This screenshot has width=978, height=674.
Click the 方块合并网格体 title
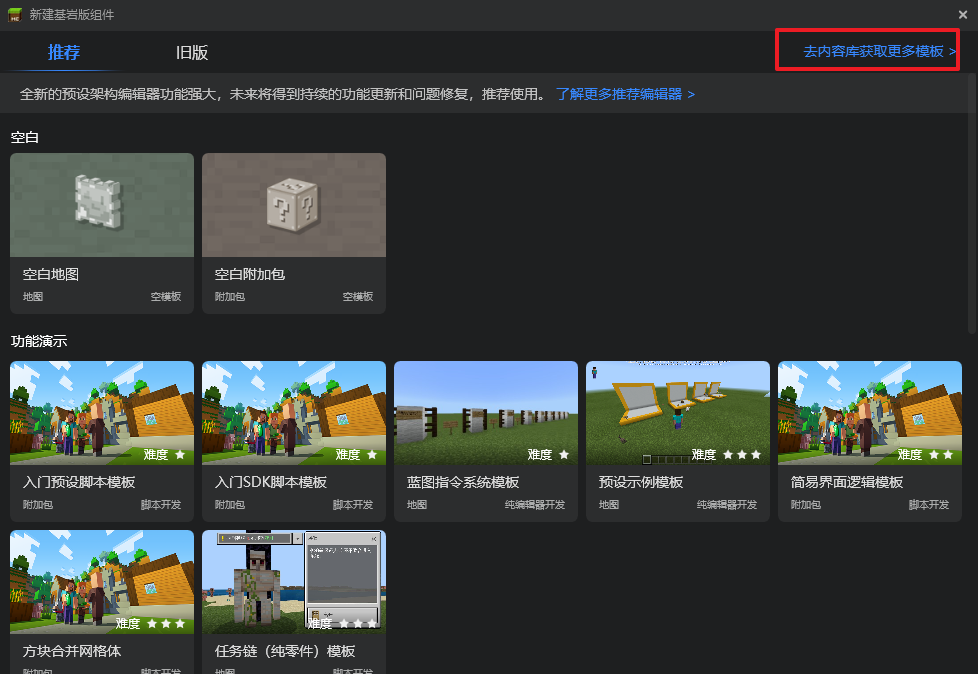(x=72, y=651)
